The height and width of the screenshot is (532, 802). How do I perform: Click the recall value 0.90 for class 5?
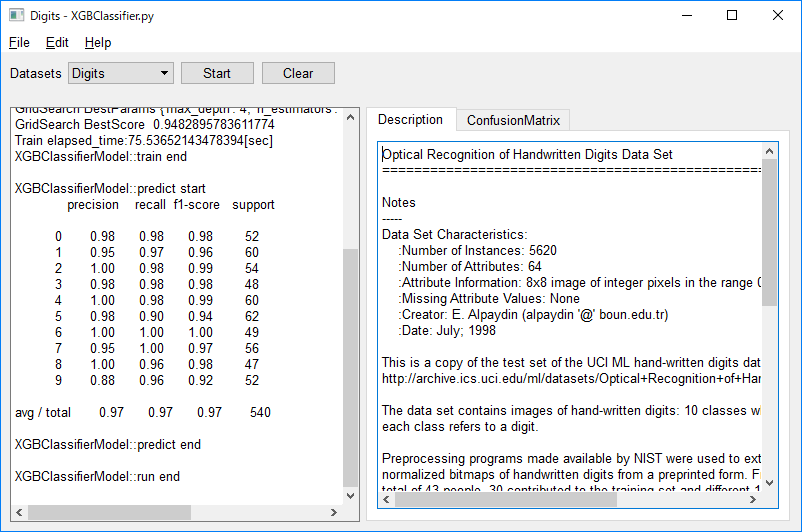pos(151,316)
